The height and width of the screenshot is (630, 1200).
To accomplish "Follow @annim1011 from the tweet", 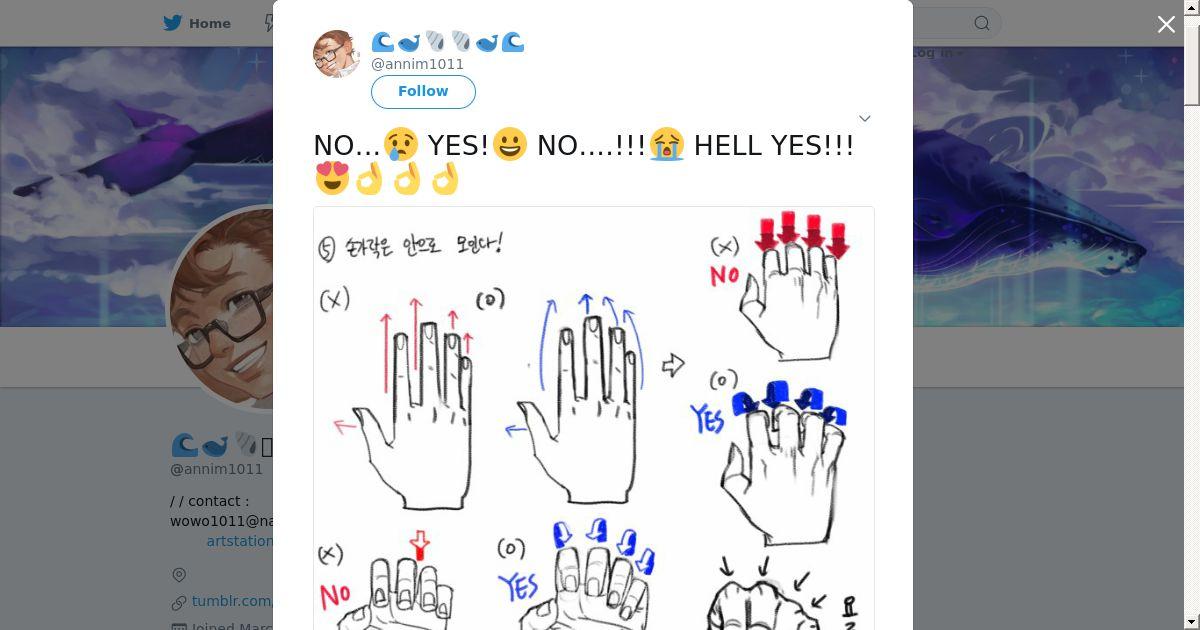I will (x=423, y=91).
